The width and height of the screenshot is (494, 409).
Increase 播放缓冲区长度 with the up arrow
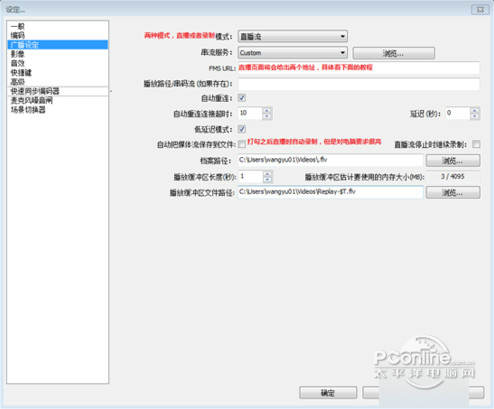(x=268, y=173)
